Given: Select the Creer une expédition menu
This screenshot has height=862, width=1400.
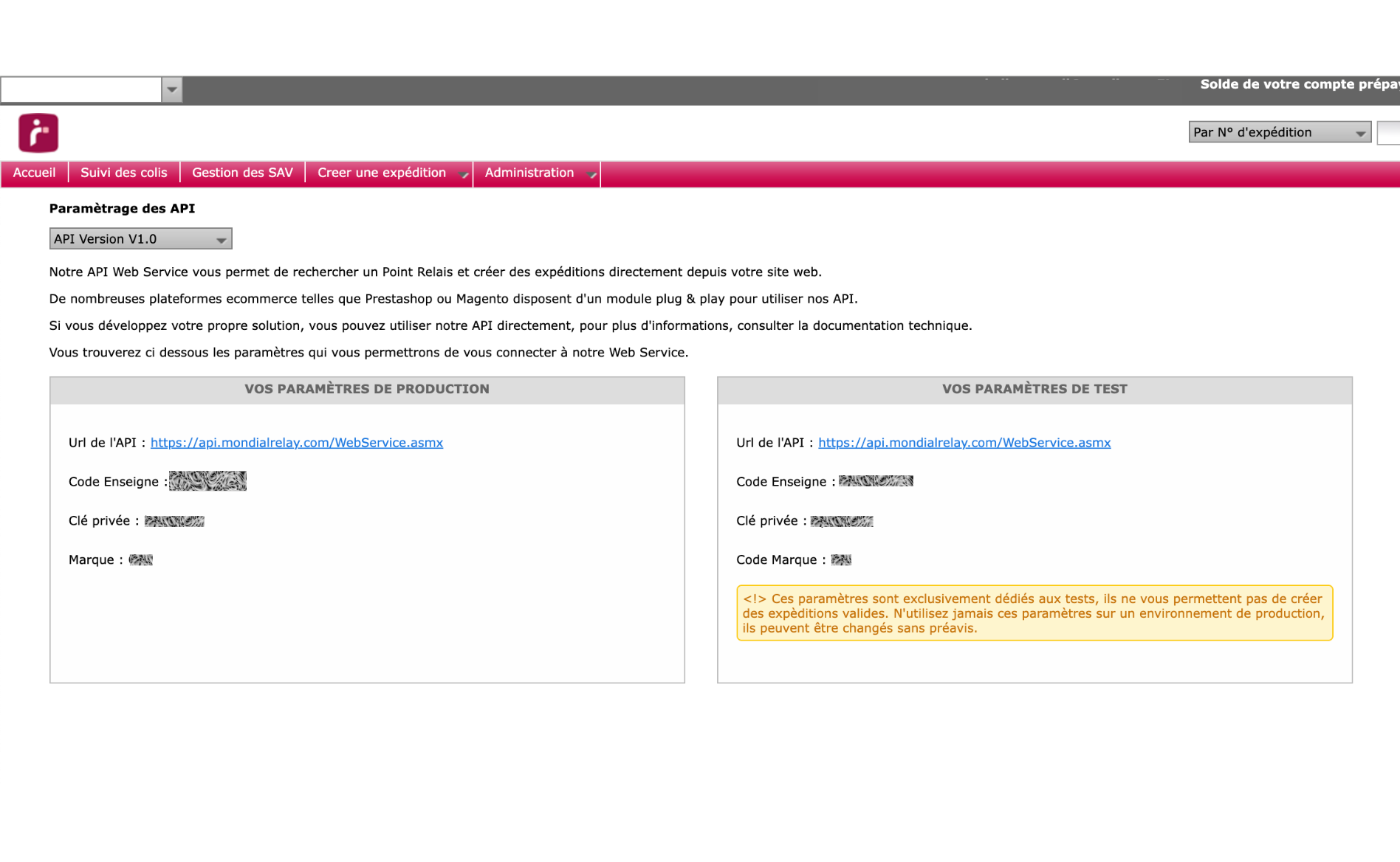Looking at the screenshot, I should coord(382,173).
